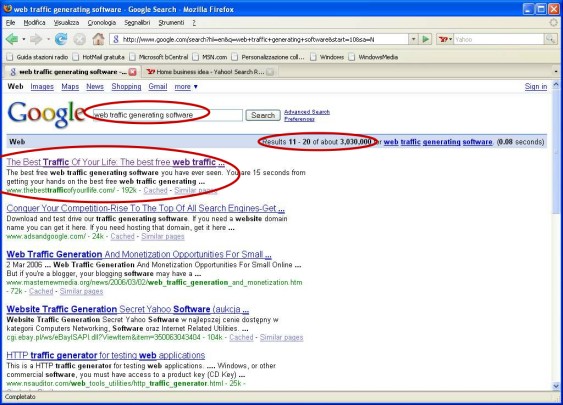Open the WindowsMedia bookmark
This screenshot has height=405, width=563.
click(373, 57)
